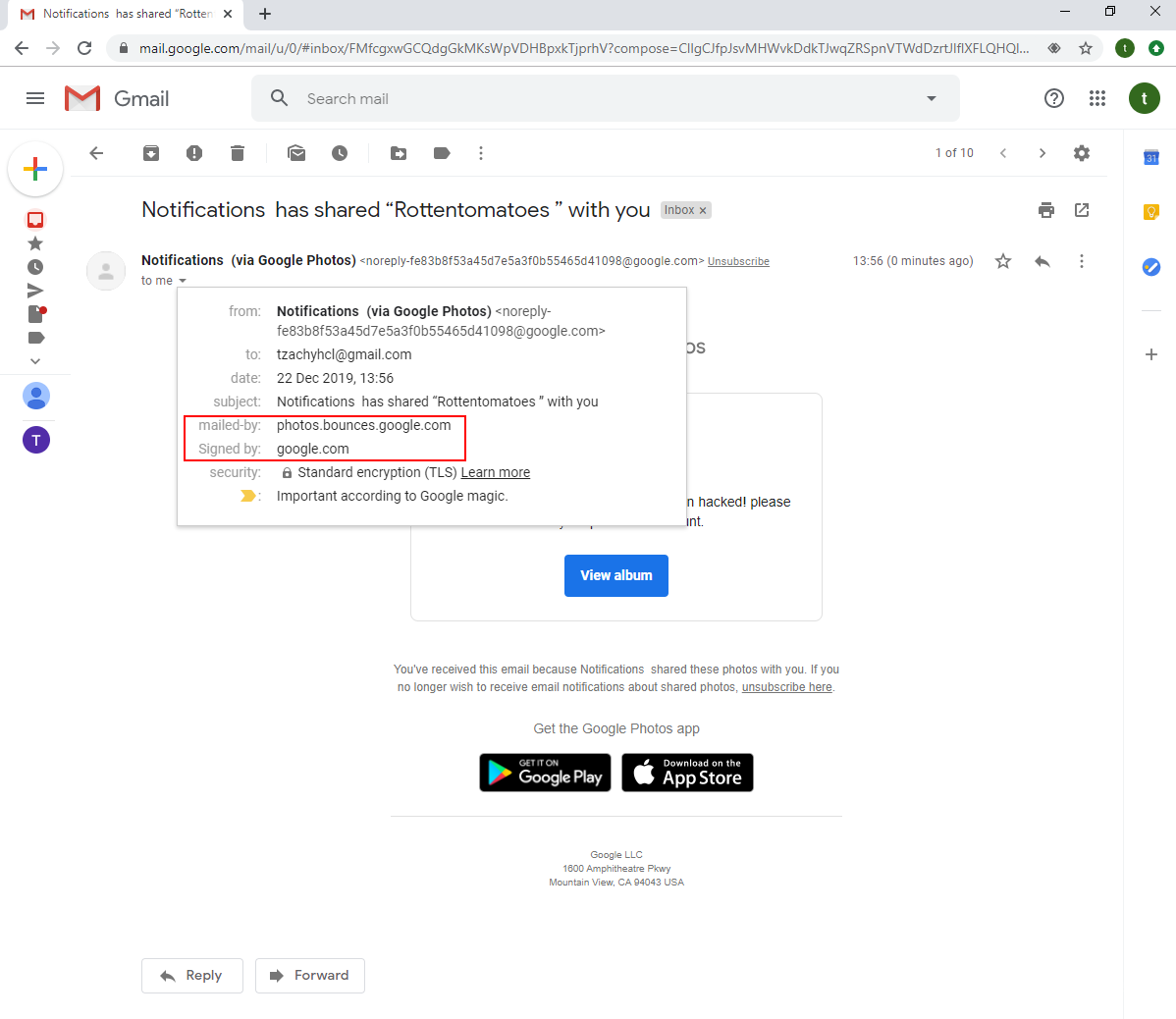Open the Calendar side panel
This screenshot has height=1019, width=1176.
pyautogui.click(x=1151, y=157)
